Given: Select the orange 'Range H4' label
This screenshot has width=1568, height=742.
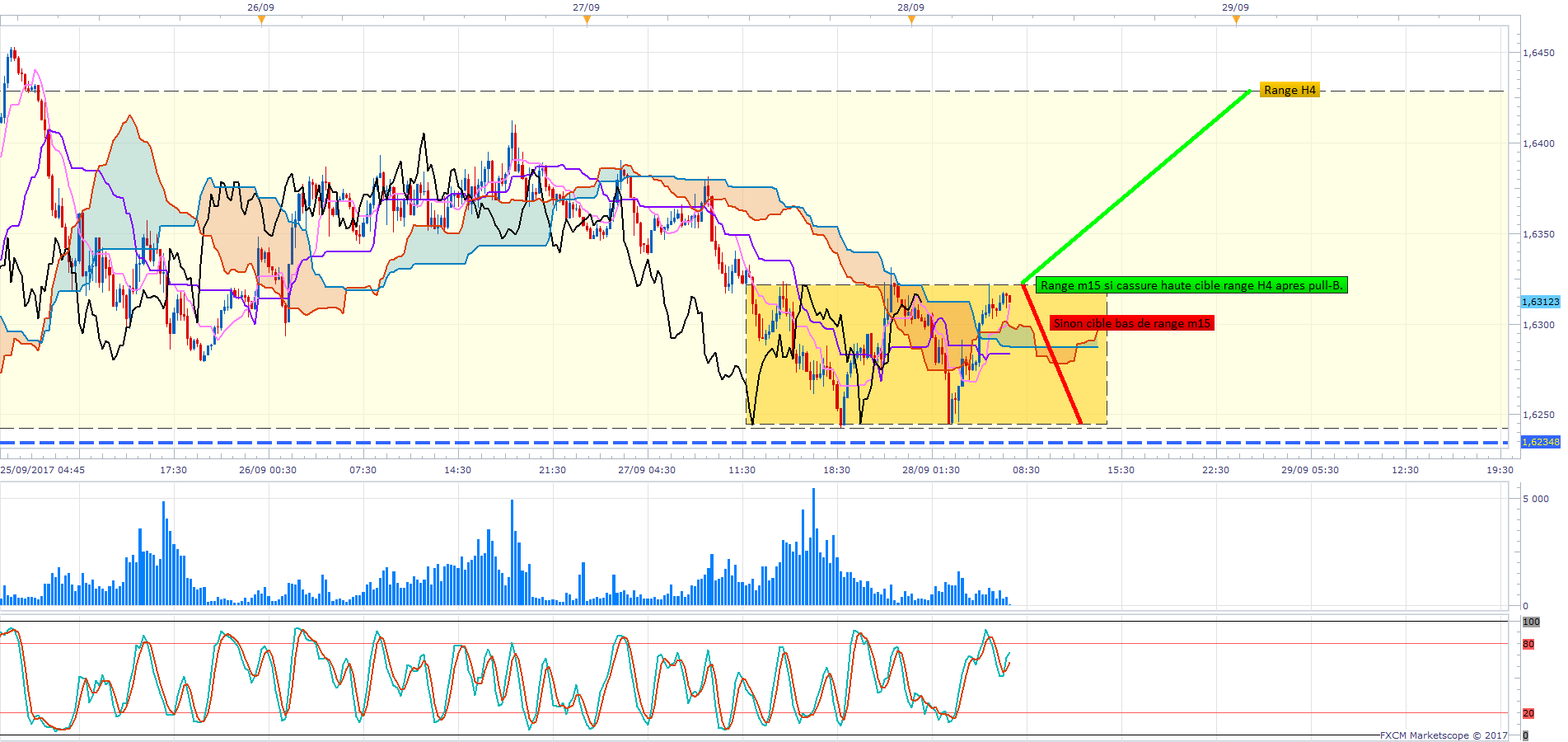Looking at the screenshot, I should click(1290, 90).
